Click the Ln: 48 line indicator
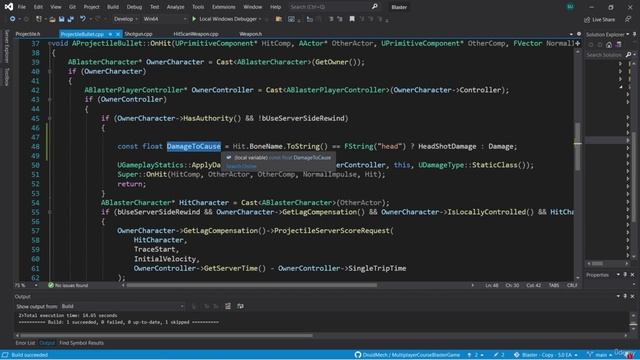Viewport: 640px width, 360px height. 492,285
